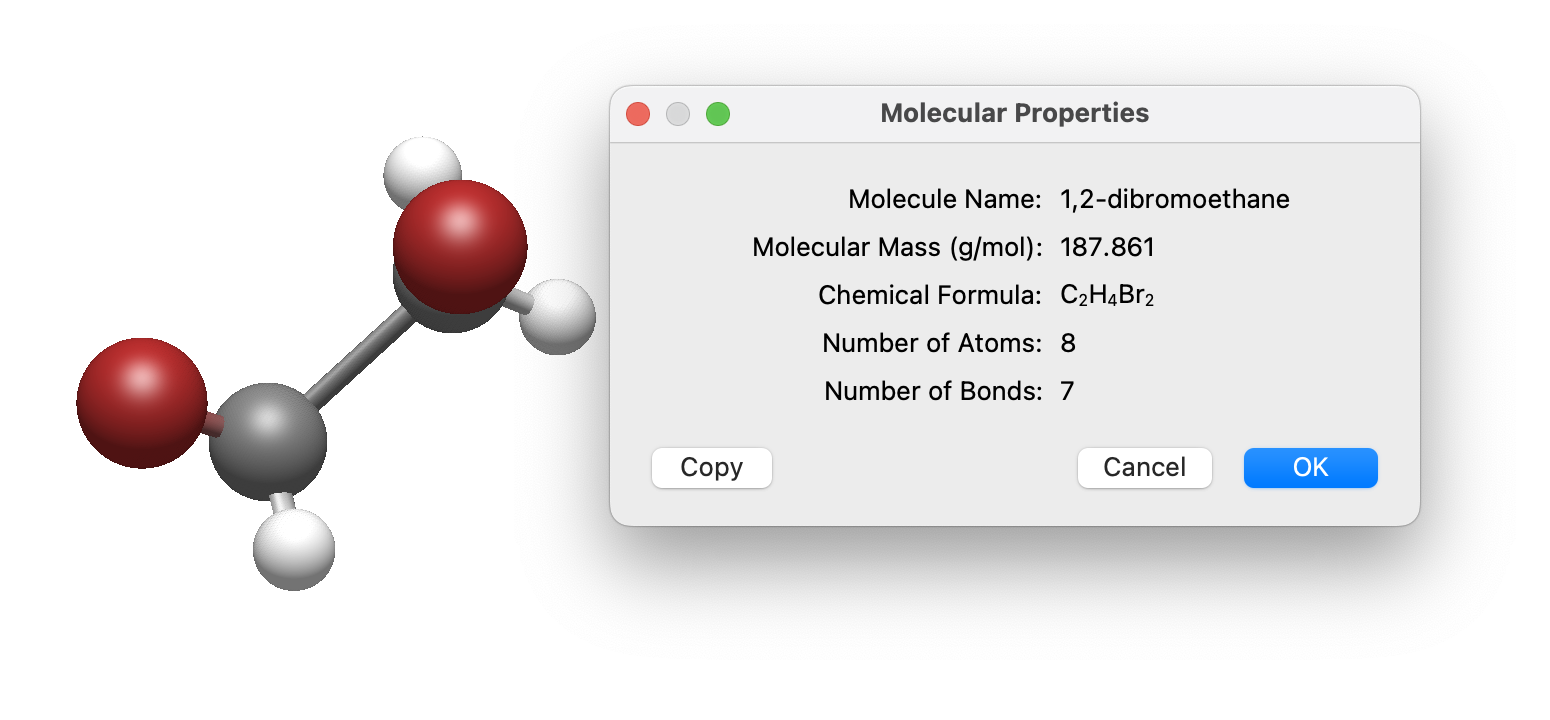Pick the bottom white hydrogen atom
The width and height of the screenshot is (1550, 720).
click(x=293, y=550)
